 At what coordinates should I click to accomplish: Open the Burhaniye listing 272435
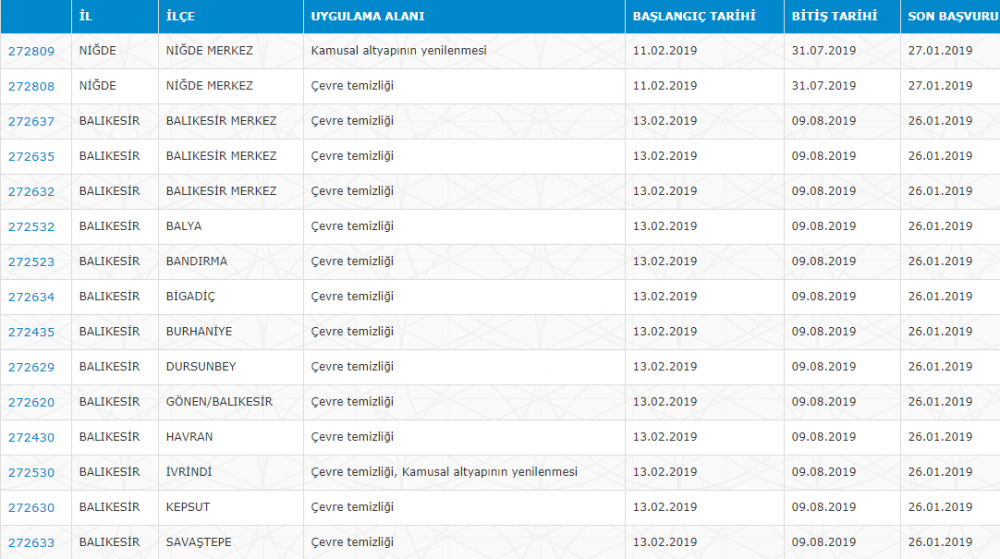[31, 331]
